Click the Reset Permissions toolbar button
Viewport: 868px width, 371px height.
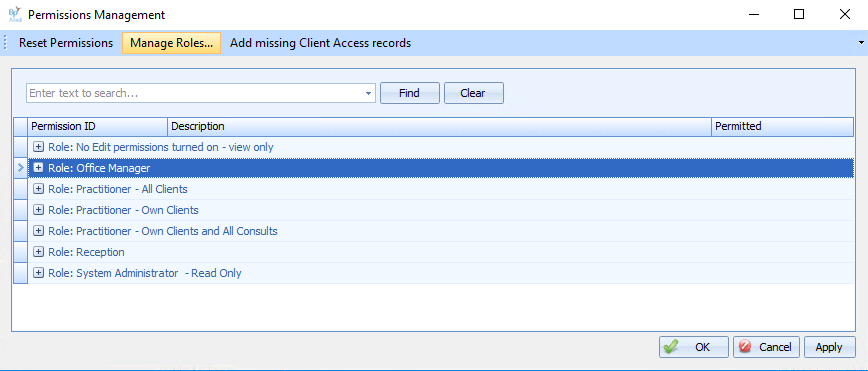point(66,43)
